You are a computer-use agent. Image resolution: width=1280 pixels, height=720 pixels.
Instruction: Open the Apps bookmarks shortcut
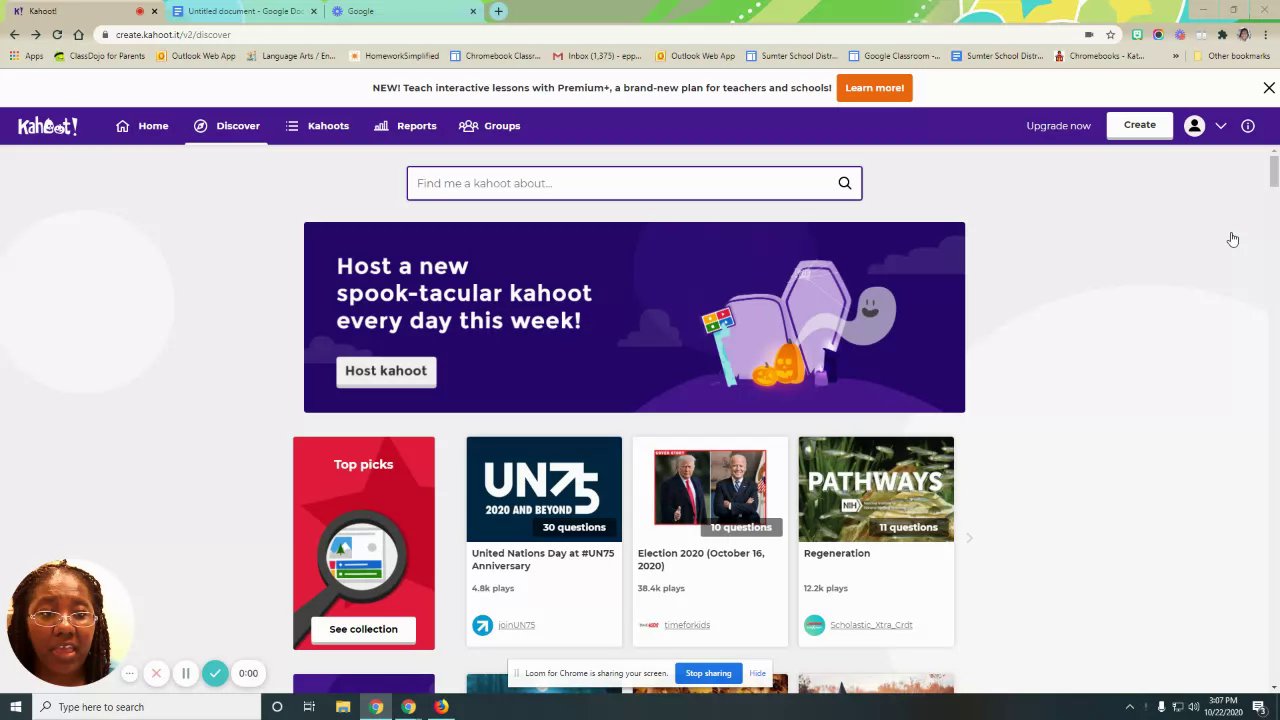(x=27, y=56)
